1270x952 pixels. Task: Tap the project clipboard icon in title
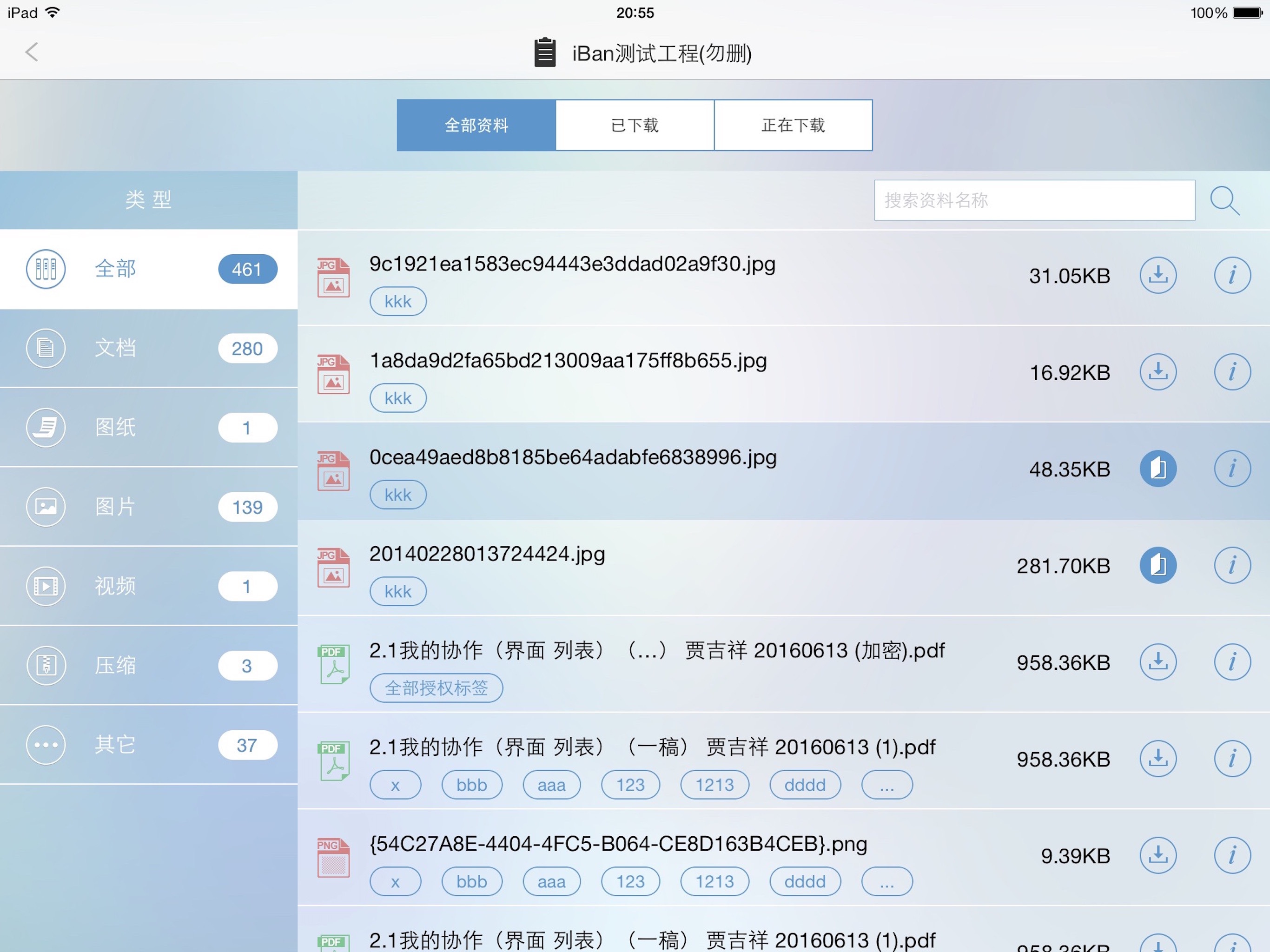[545, 52]
